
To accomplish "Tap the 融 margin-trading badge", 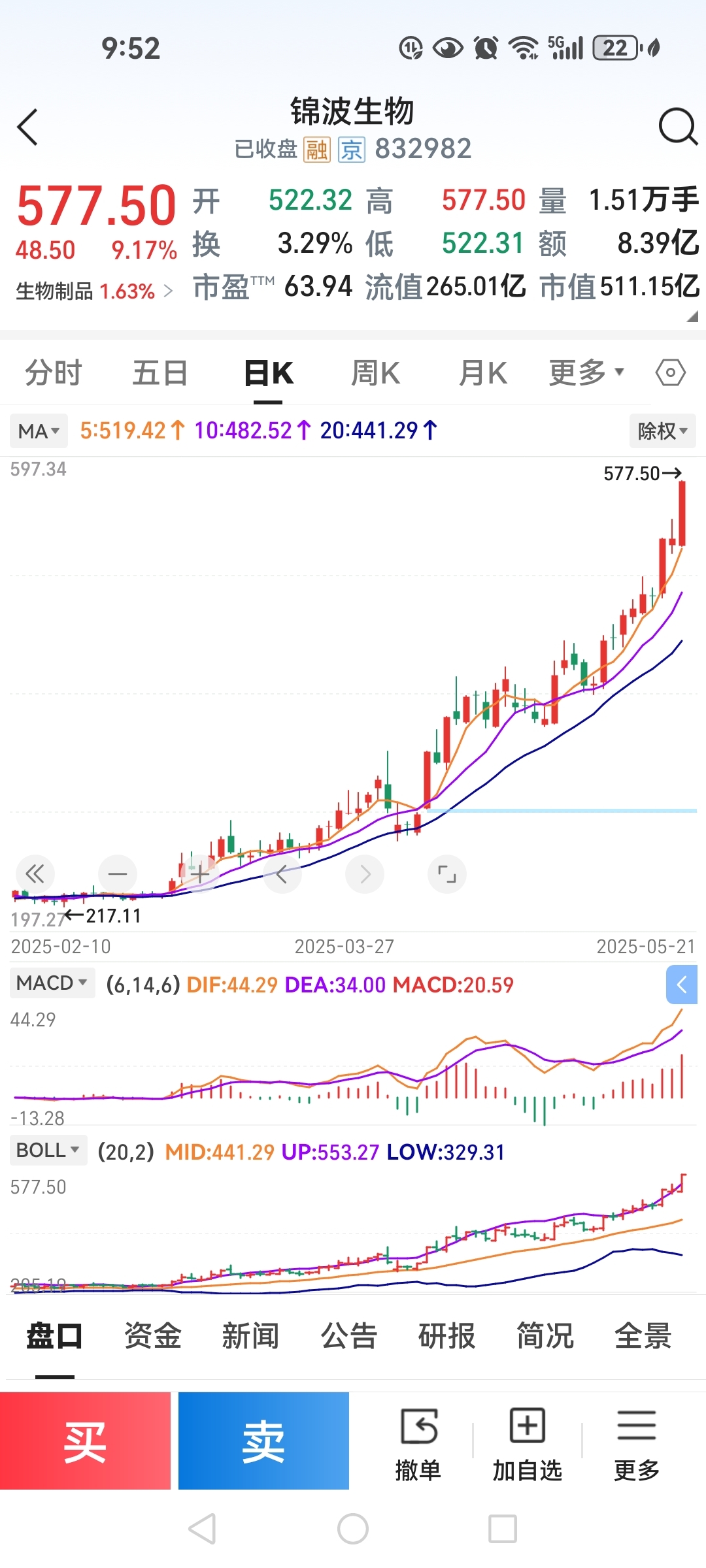I will 317,150.
